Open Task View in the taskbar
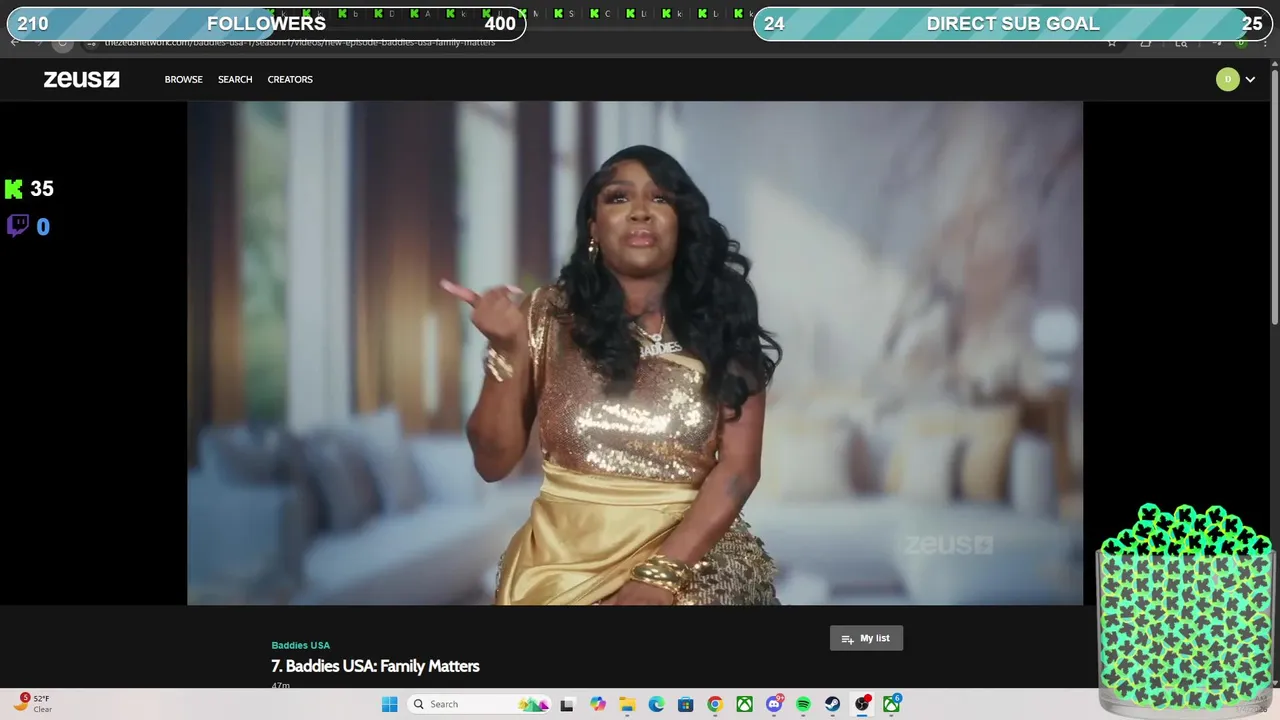Screen dimensions: 1280x720 (567, 704)
